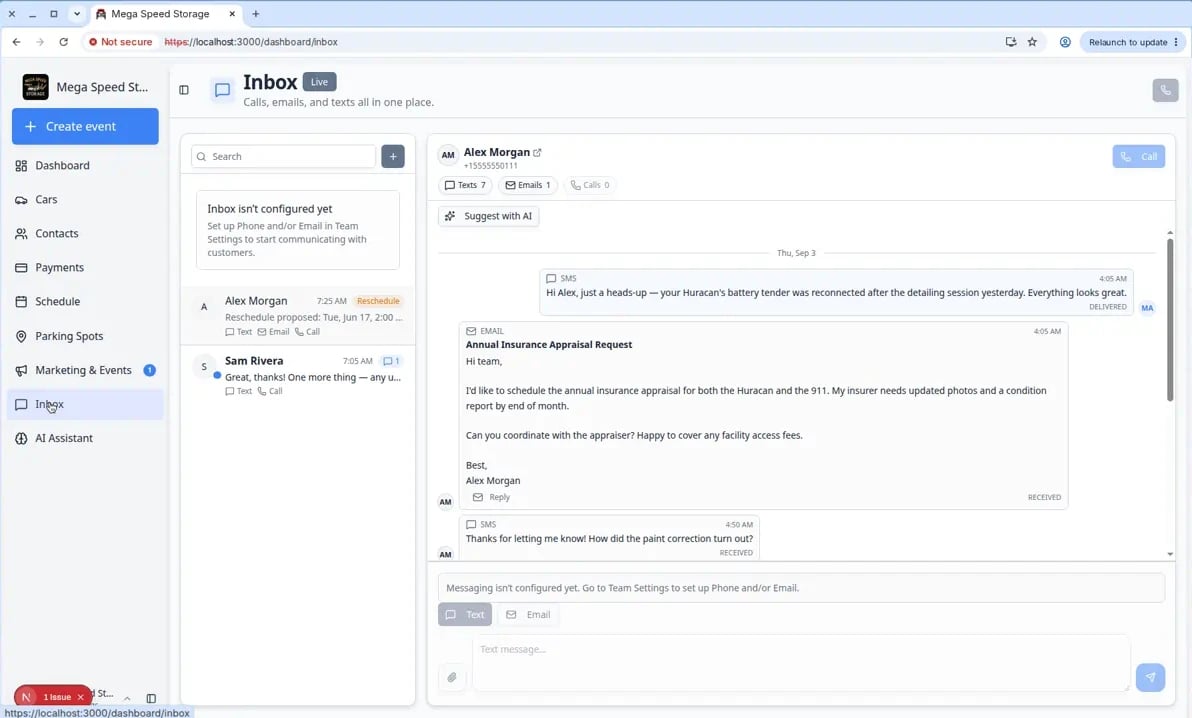Dismiss the 1 Issue badge with X
1192x718 pixels.
point(81,697)
